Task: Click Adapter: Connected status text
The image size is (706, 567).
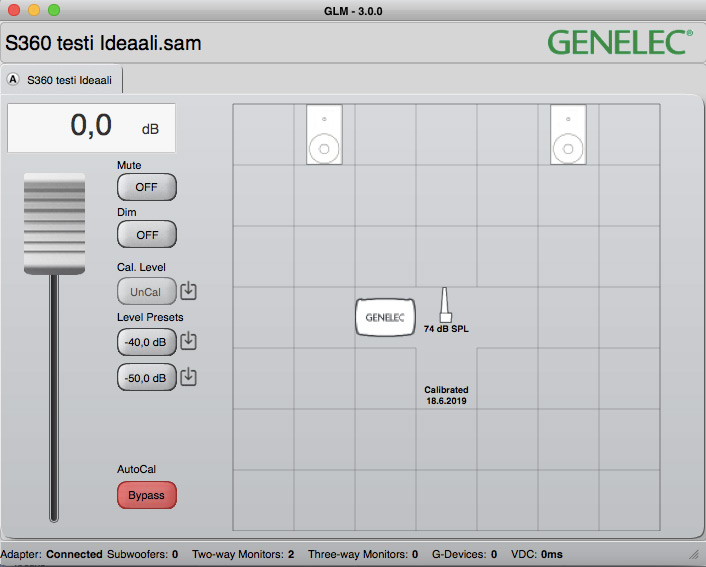Action: coord(51,554)
